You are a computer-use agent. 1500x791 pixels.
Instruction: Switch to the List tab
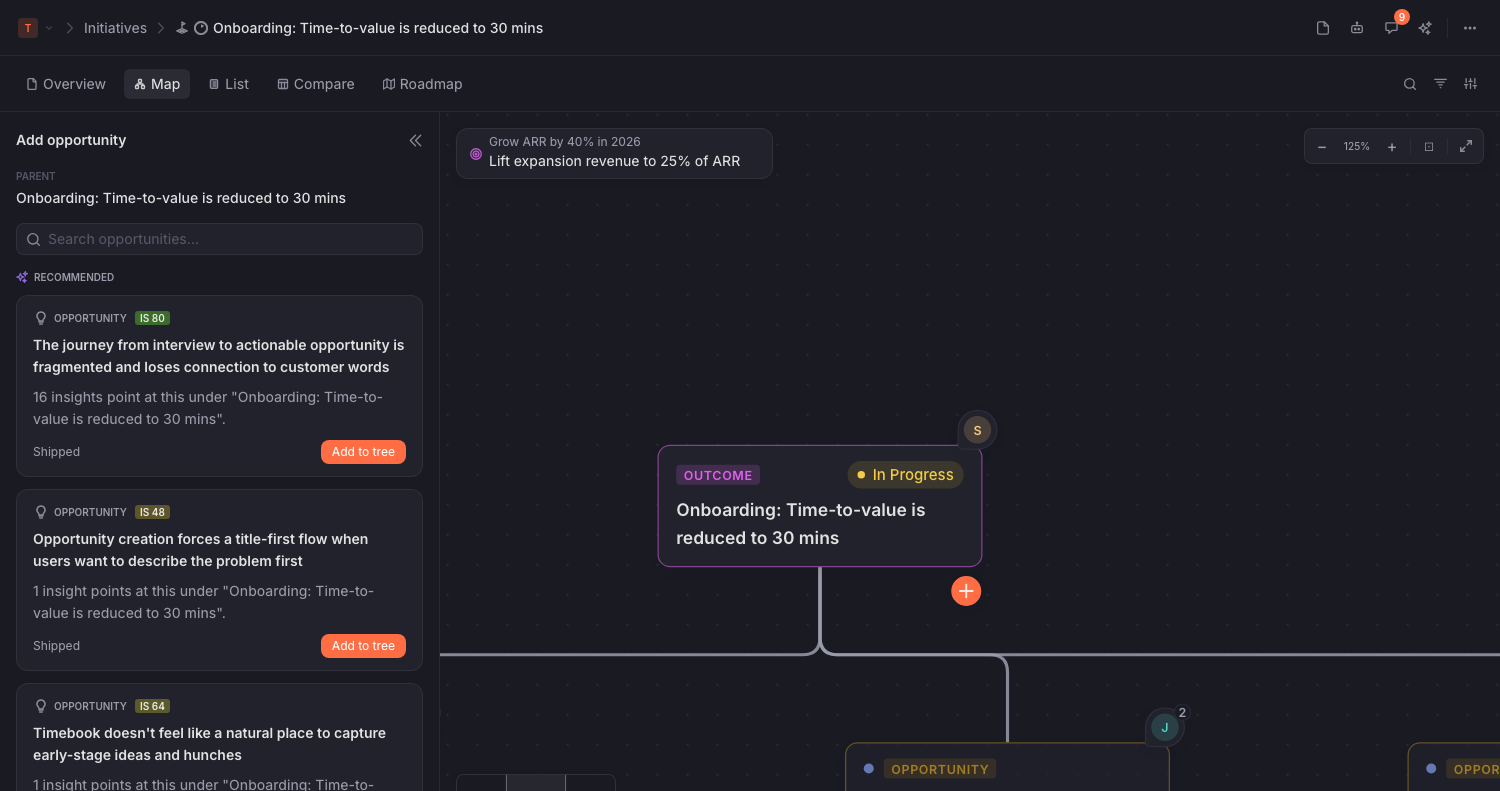pos(229,84)
